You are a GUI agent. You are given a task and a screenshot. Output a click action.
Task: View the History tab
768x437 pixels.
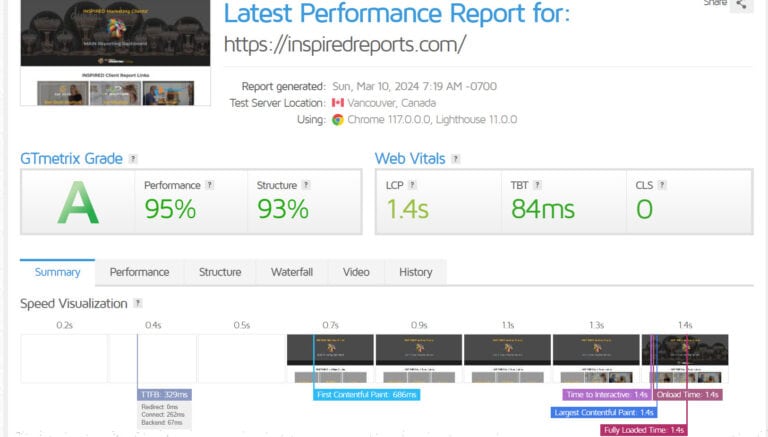[415, 272]
